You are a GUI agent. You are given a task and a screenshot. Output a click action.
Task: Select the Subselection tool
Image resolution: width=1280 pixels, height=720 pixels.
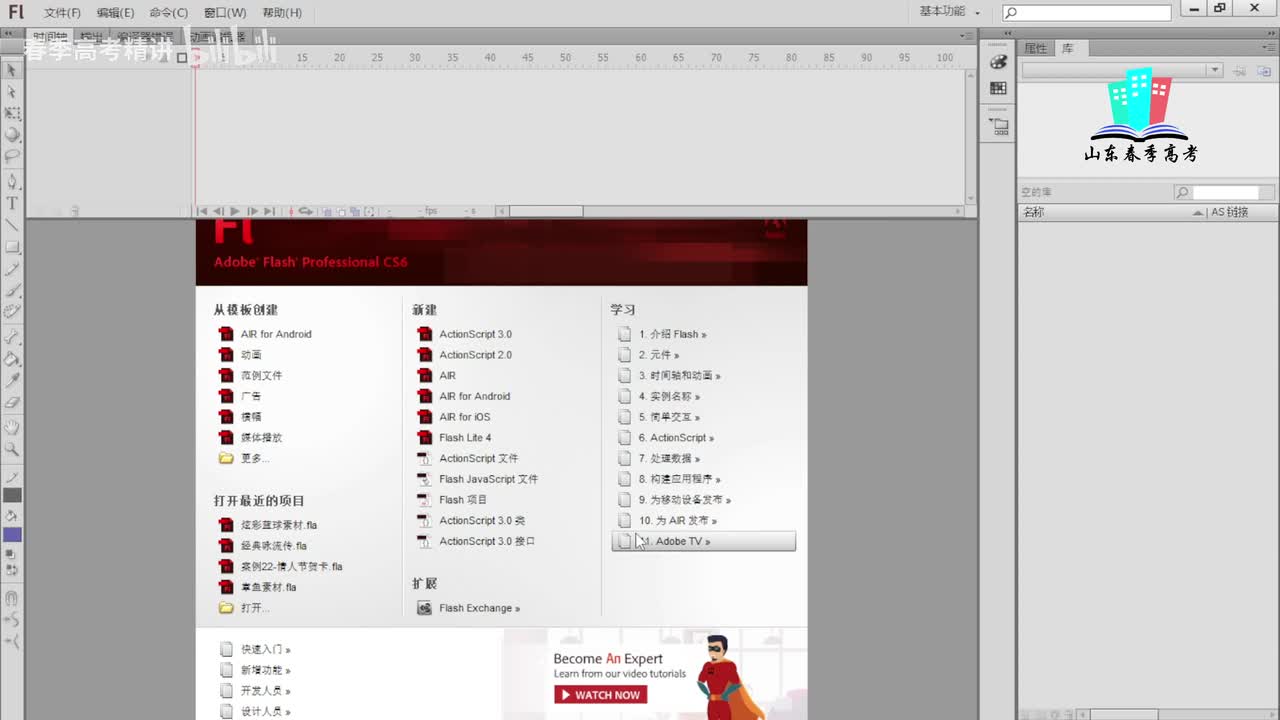tap(12, 92)
